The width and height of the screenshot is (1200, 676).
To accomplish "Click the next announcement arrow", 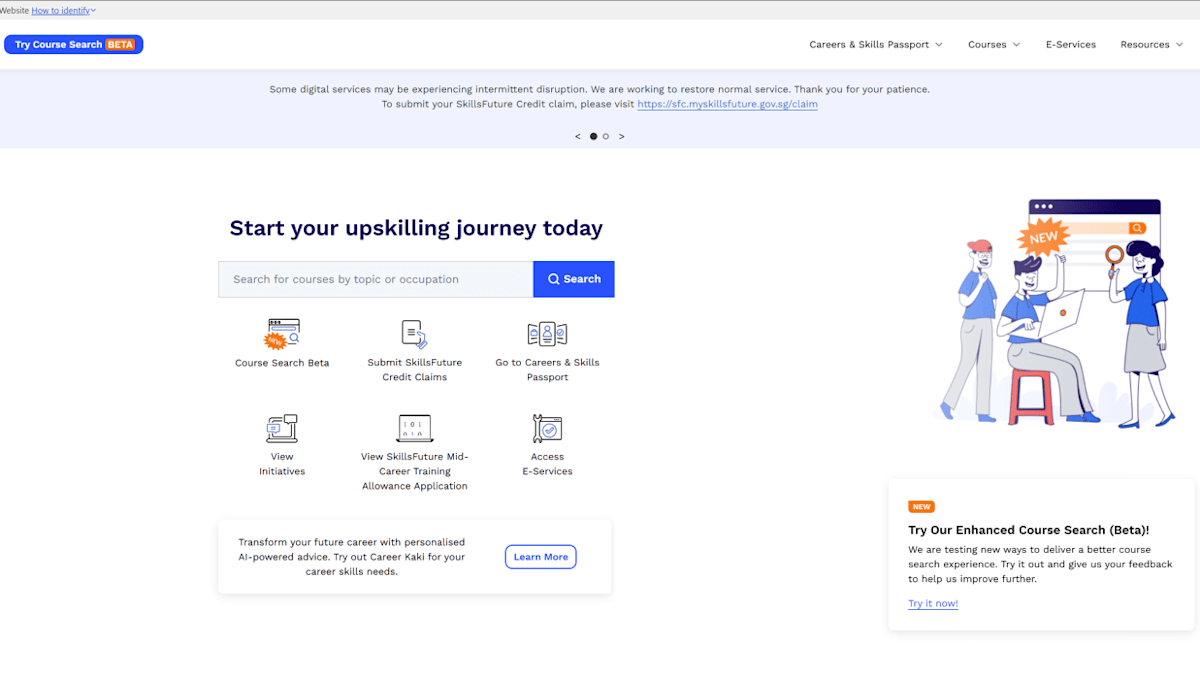I will tap(621, 136).
